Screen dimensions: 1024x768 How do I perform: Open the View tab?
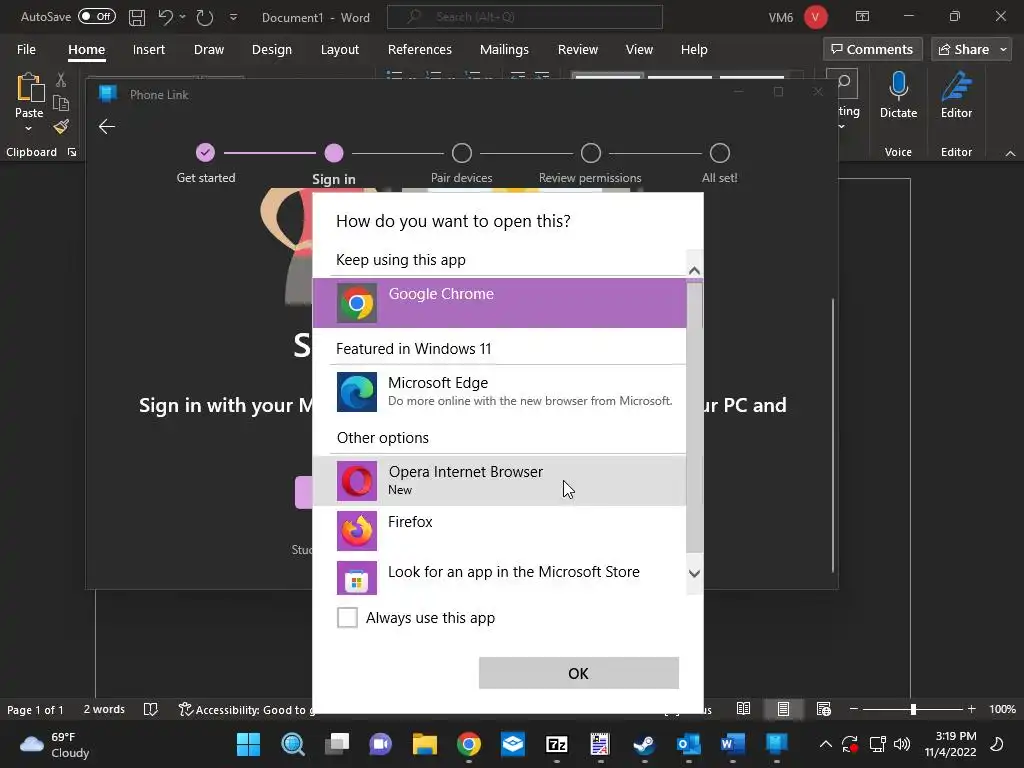(639, 50)
